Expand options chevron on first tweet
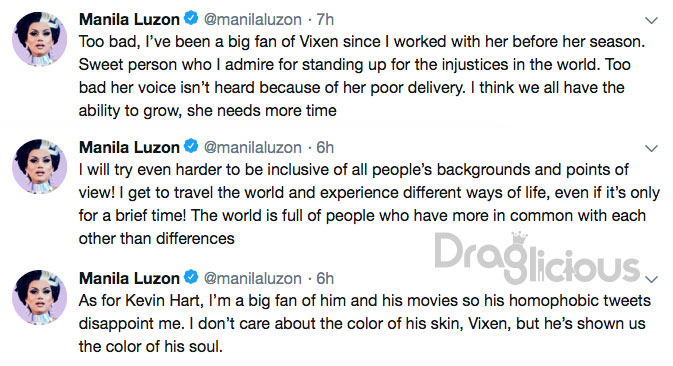 pyautogui.click(x=652, y=20)
